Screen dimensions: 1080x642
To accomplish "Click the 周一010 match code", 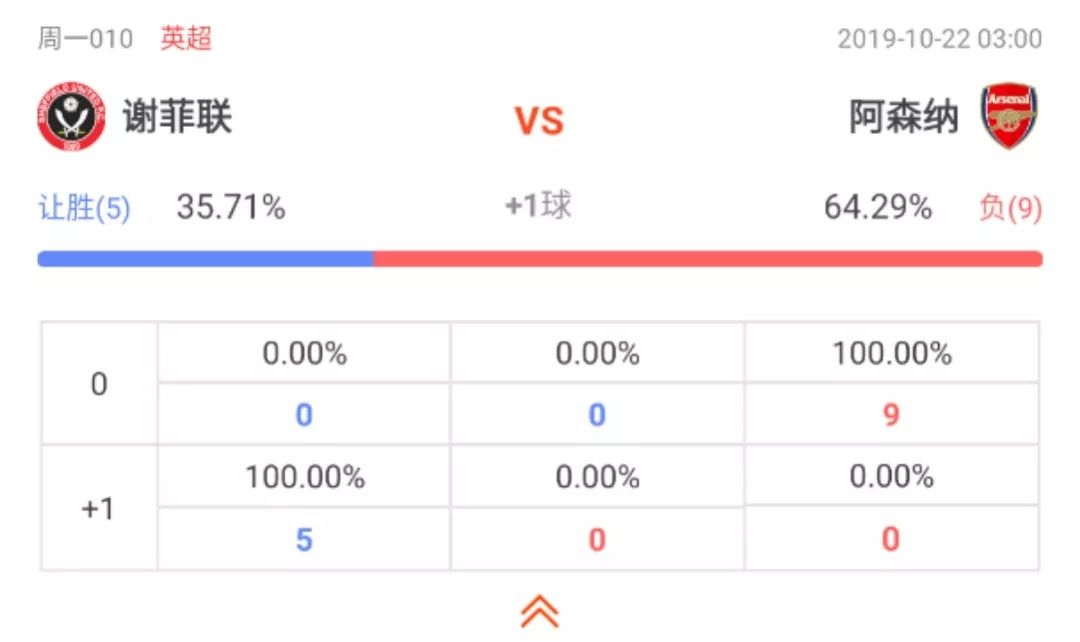I will point(85,39).
